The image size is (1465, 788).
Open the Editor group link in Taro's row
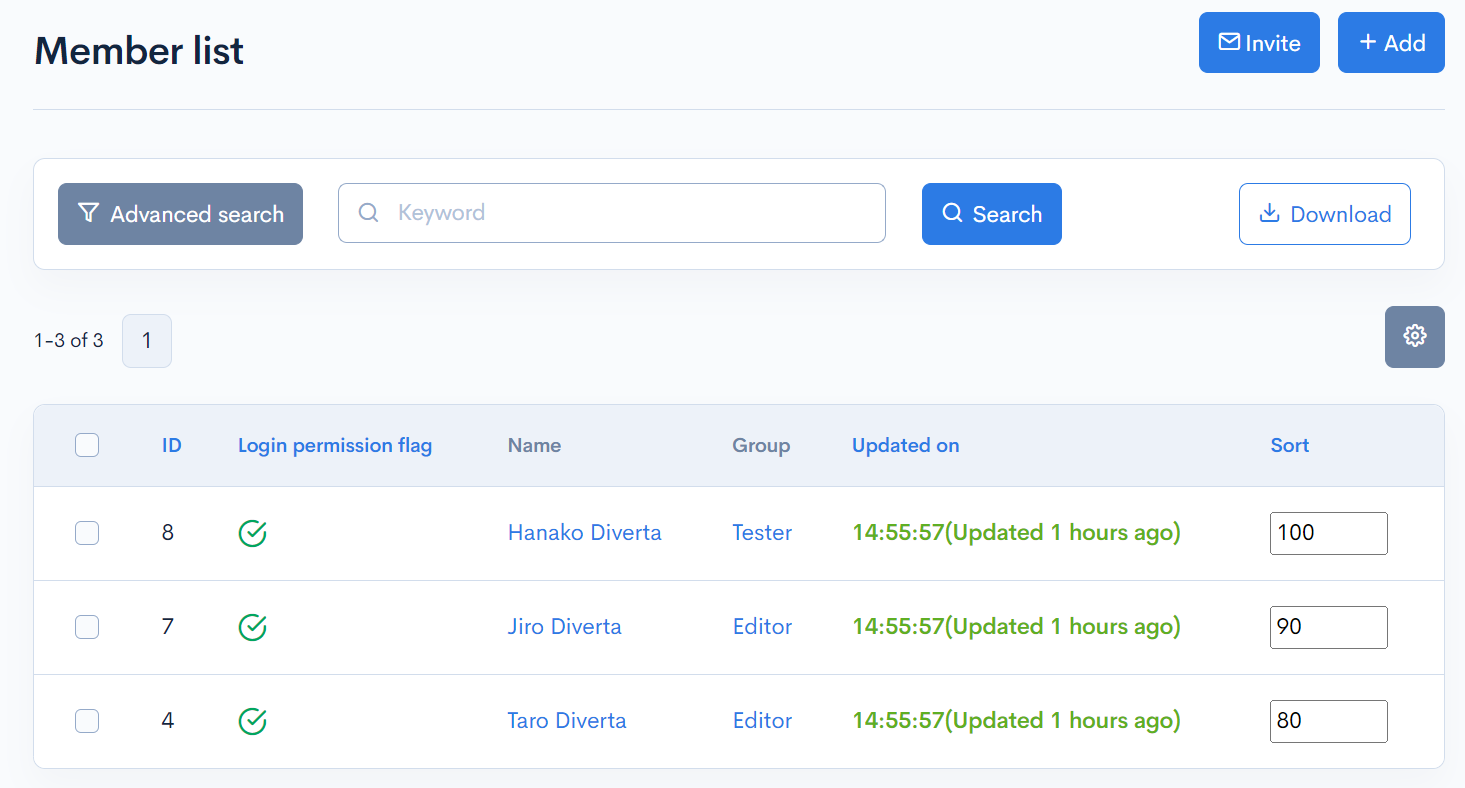(763, 720)
